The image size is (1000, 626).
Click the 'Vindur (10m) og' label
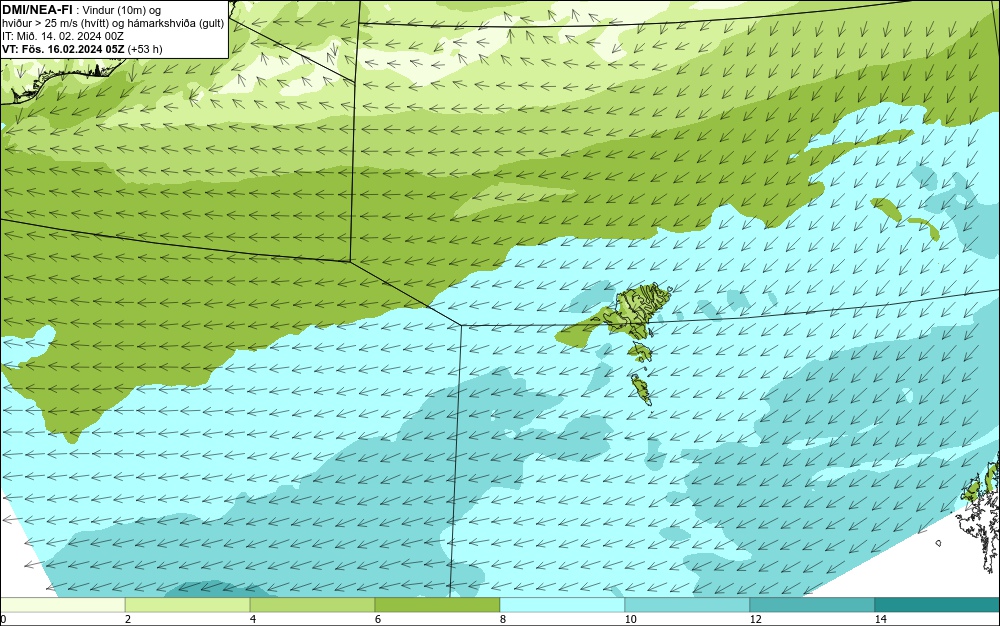click(x=122, y=10)
